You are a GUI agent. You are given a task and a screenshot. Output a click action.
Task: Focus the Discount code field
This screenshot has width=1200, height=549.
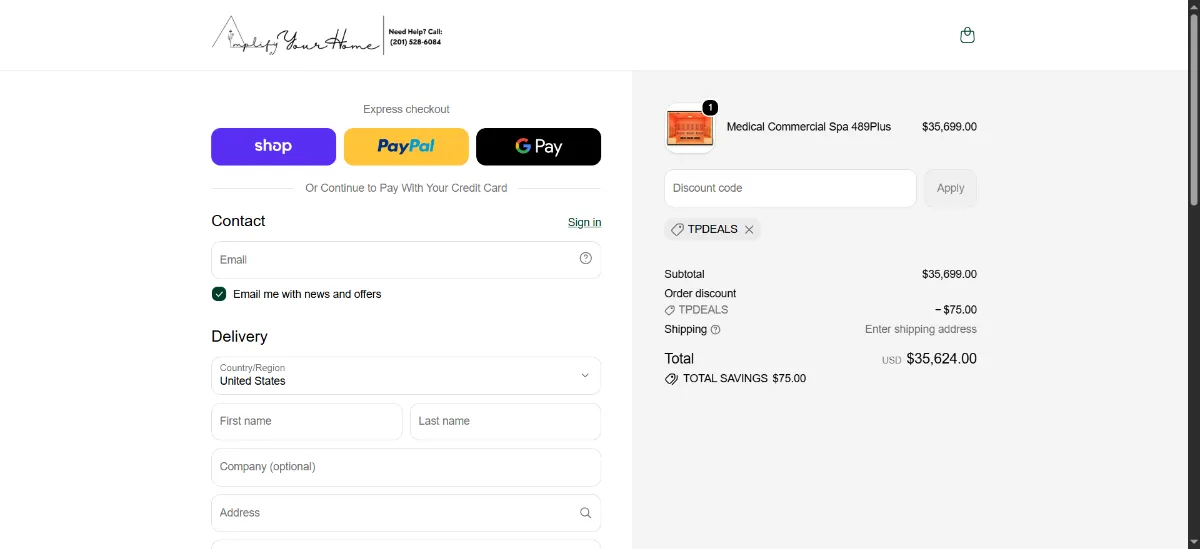point(790,188)
